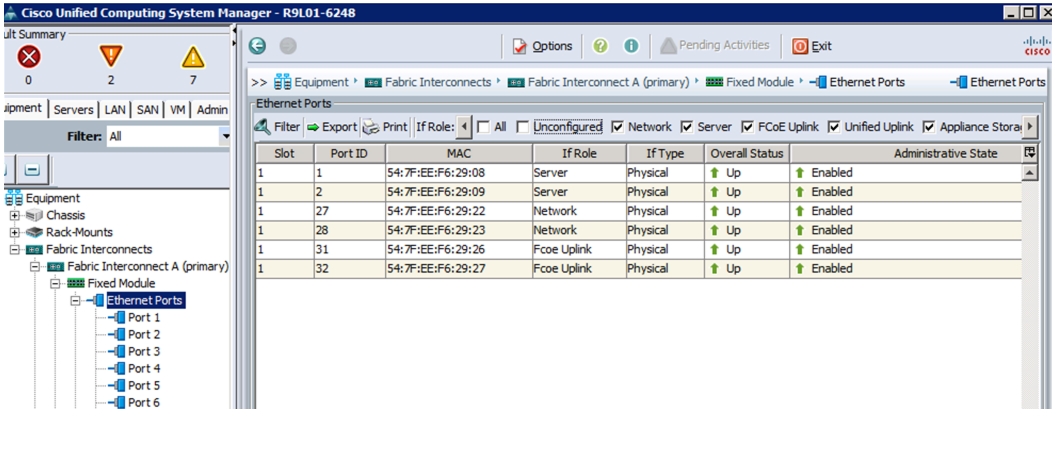Sort by the Port ID column header
This screenshot has width=1058, height=449.
(350, 153)
